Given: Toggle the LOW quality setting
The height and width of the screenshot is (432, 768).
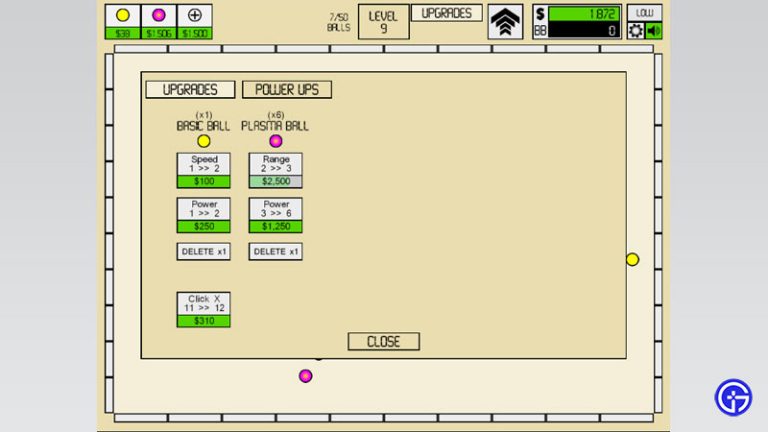Looking at the screenshot, I should point(645,13).
